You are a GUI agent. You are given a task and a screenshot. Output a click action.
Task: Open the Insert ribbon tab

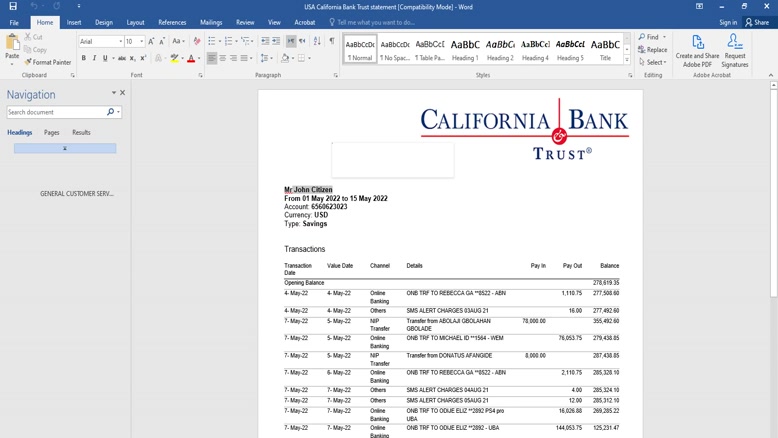click(x=74, y=22)
